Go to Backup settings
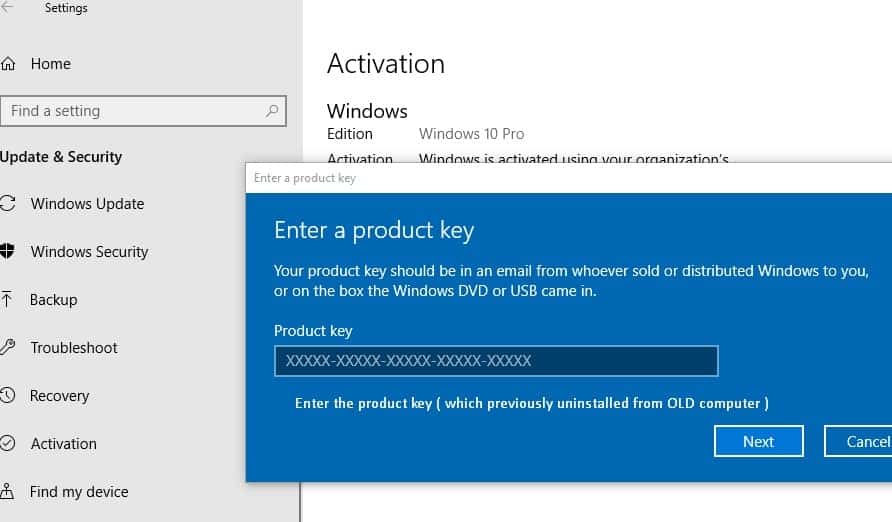892x522 pixels. pos(54,300)
